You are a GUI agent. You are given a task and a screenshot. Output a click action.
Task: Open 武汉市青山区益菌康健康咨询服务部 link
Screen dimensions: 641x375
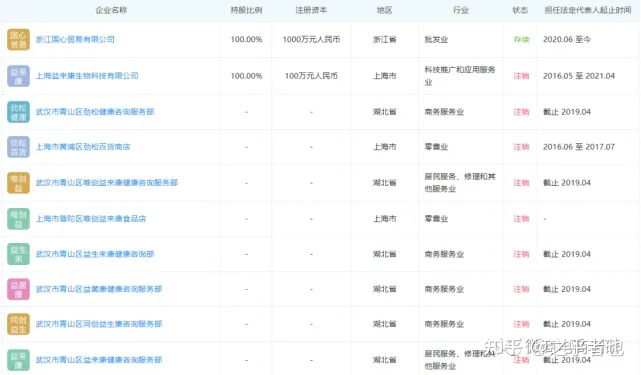point(99,289)
